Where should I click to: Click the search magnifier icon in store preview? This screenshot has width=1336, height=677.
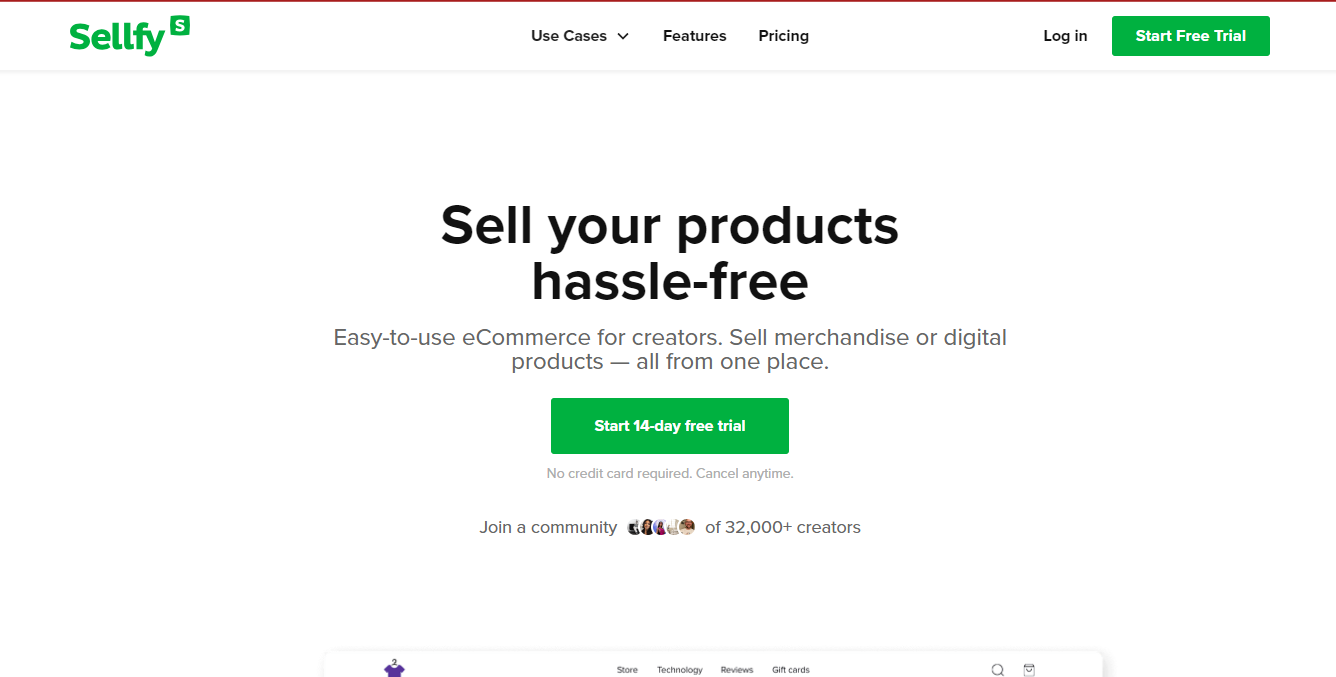997,670
